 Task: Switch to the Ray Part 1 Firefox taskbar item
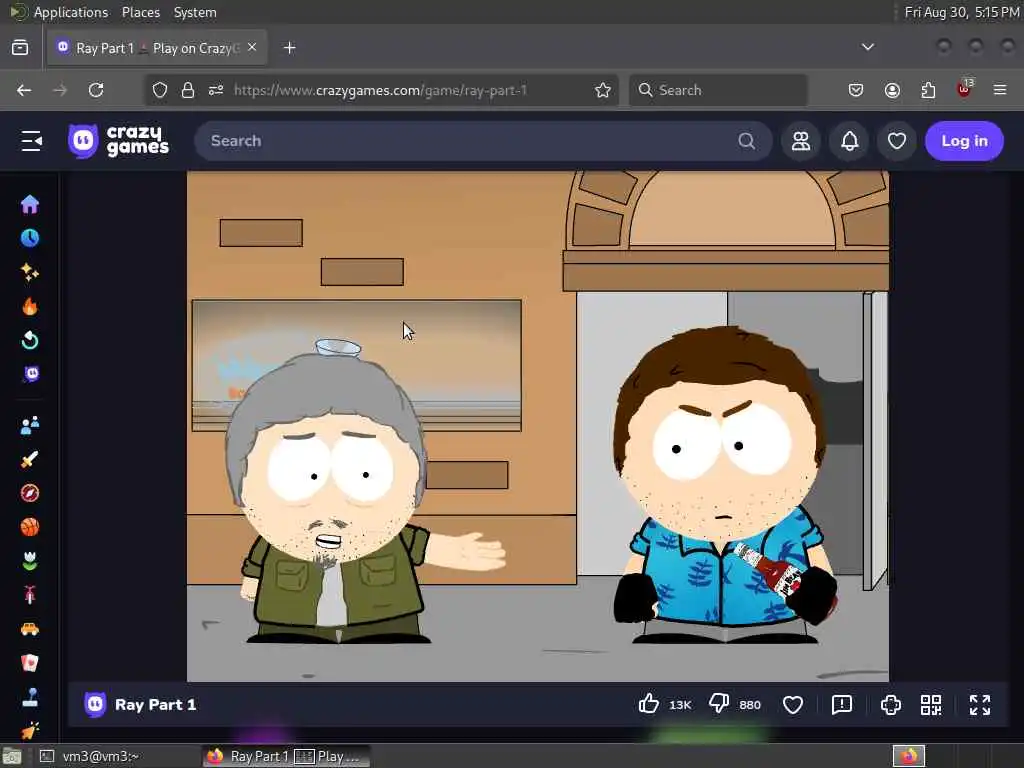tap(286, 756)
